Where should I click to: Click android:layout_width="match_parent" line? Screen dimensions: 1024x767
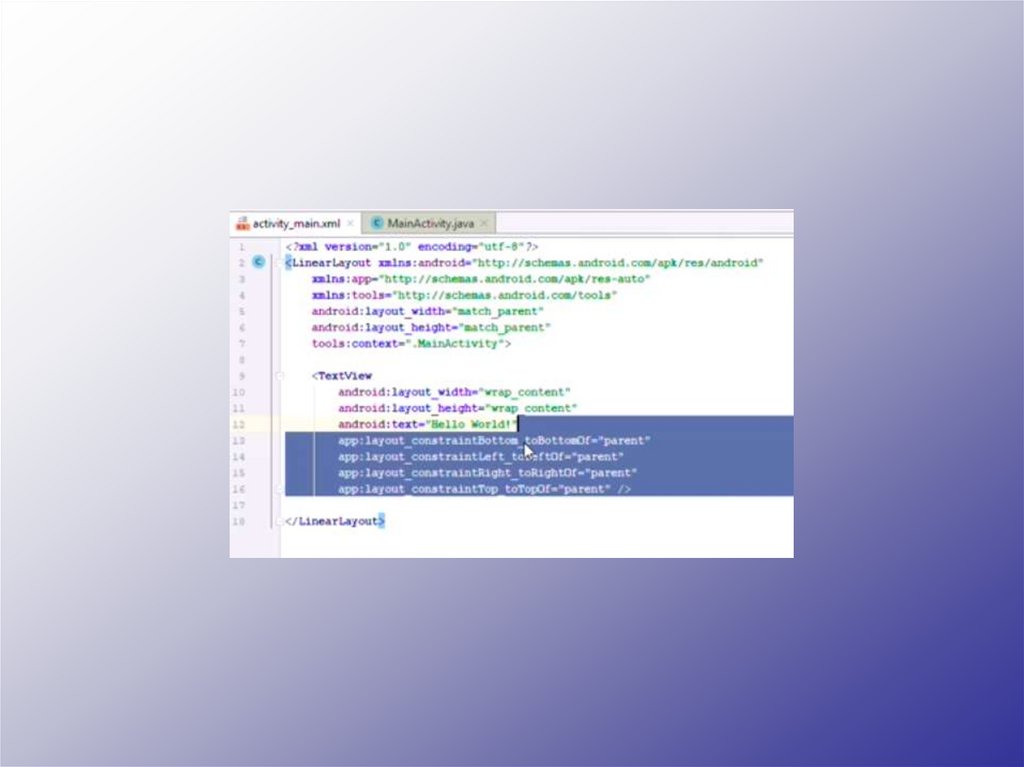tap(427, 312)
